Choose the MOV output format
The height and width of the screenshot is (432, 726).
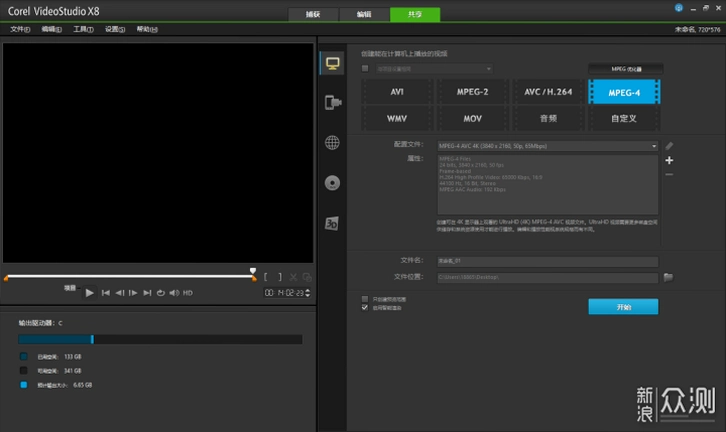click(x=472, y=119)
